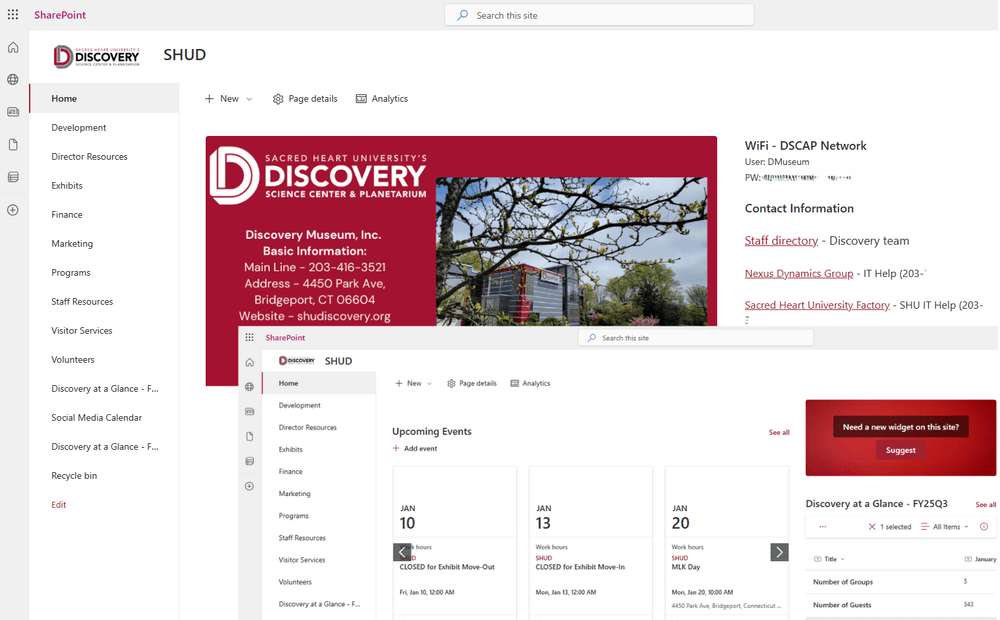Image resolution: width=1000 pixels, height=620 pixels.
Task: Click the next arrow on Upcoming Events carousel
Action: pyautogui.click(x=779, y=551)
